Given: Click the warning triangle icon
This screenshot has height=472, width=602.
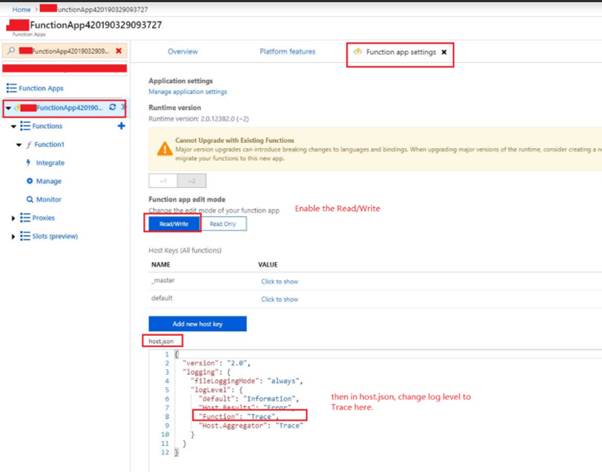Looking at the screenshot, I should click(165, 149).
